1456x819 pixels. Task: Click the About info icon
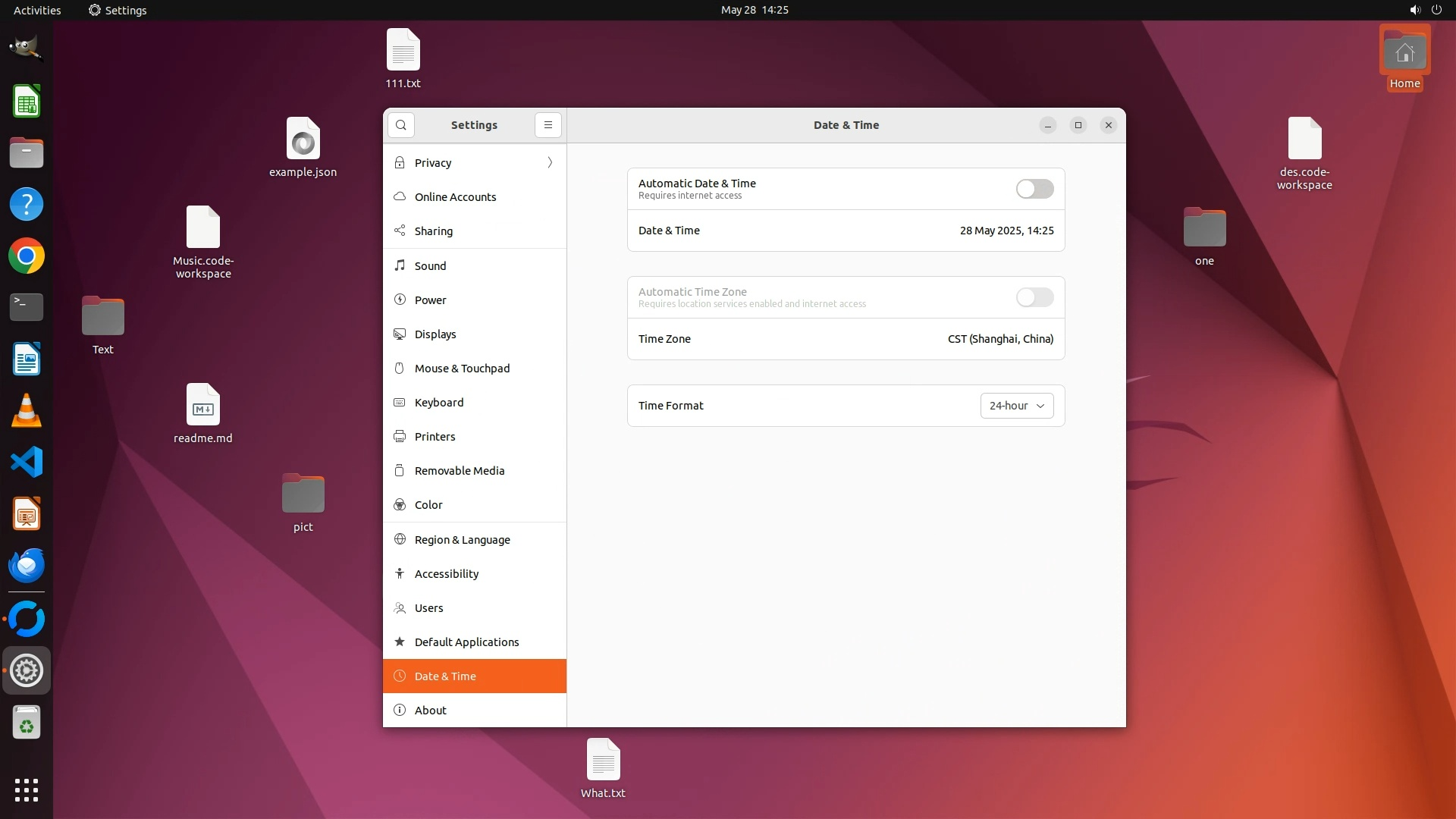tap(400, 711)
